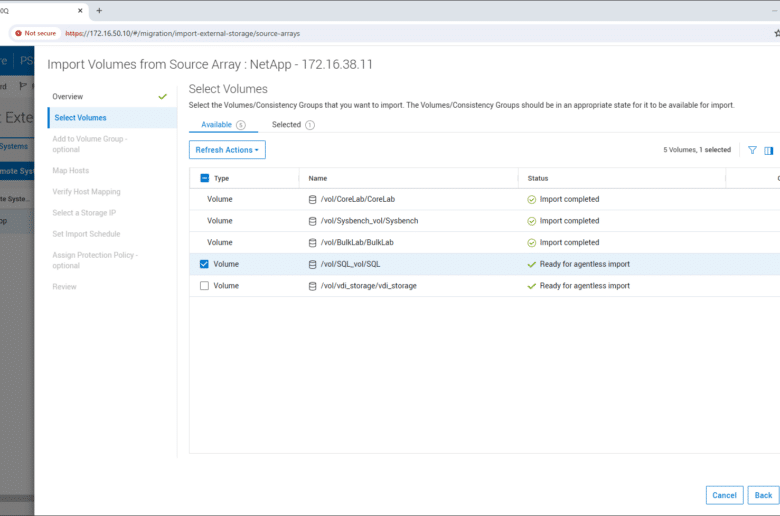Click the vdi_storage ready checkmark status icon

tap(531, 286)
